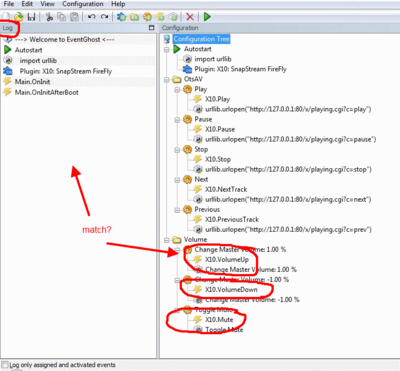Select the Configuration Tree root node
Image resolution: width=400 pixels, height=371 pixels.
(201, 39)
